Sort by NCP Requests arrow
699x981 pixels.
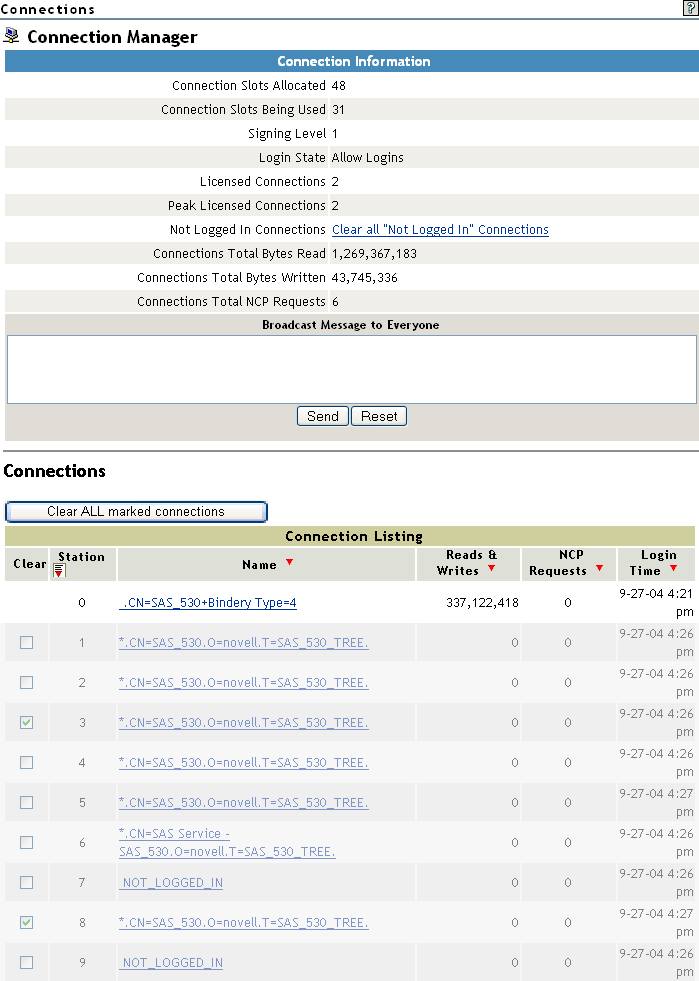coord(600,569)
